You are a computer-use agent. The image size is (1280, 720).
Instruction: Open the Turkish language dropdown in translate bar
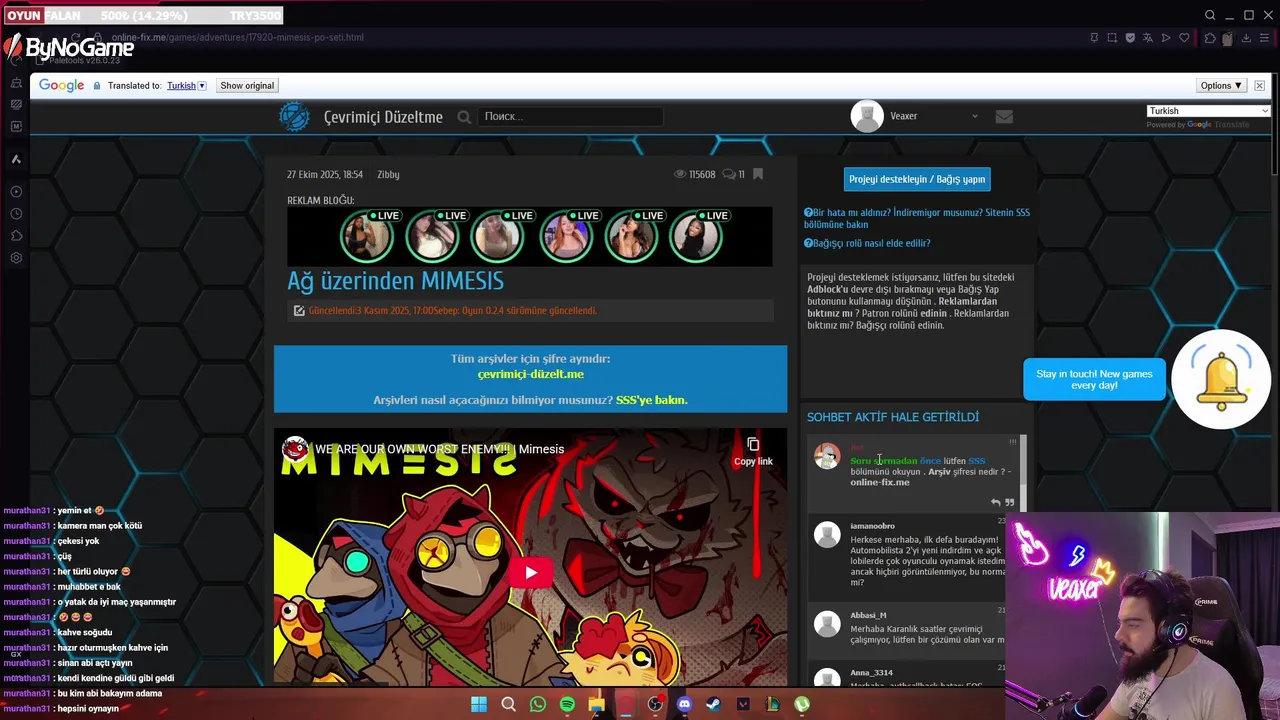coord(186,86)
